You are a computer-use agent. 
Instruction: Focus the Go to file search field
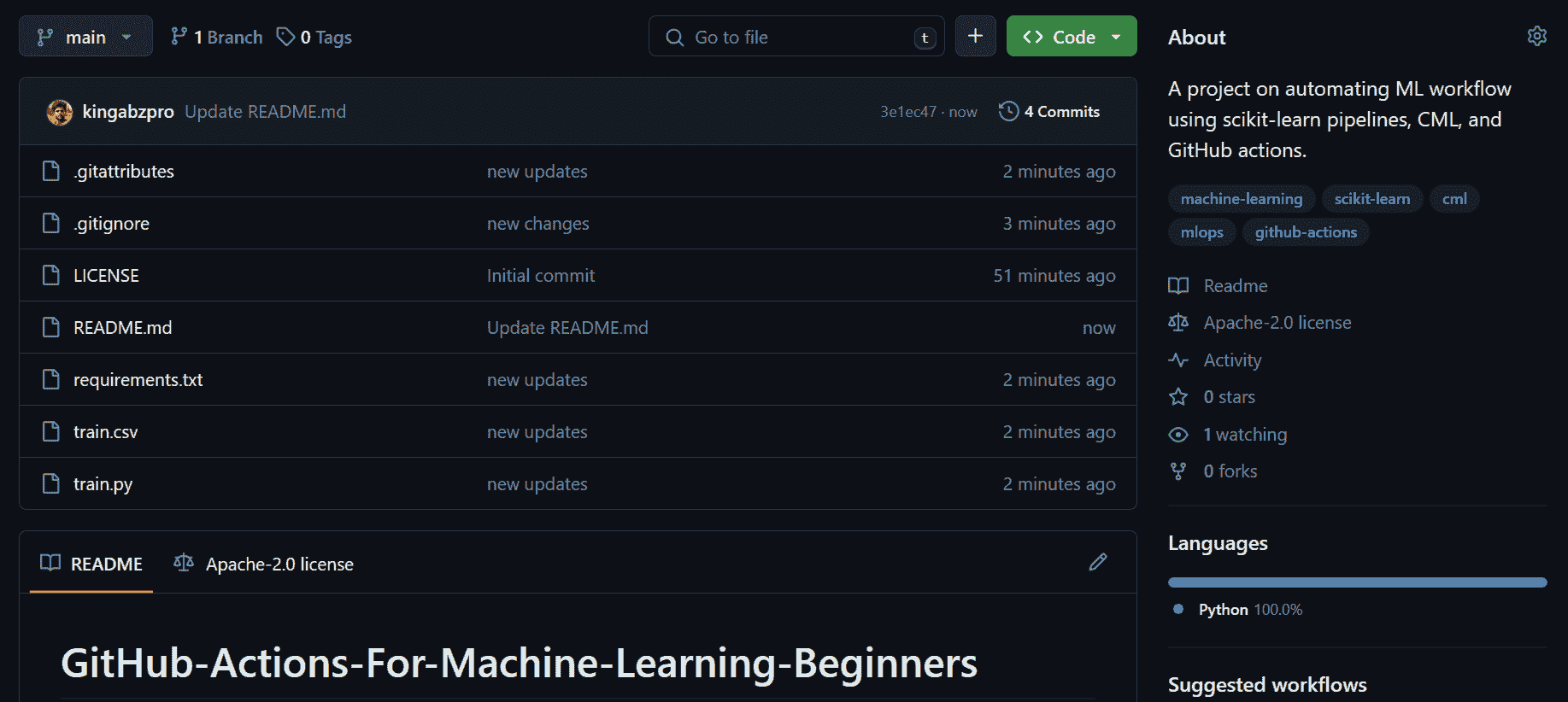coord(796,37)
